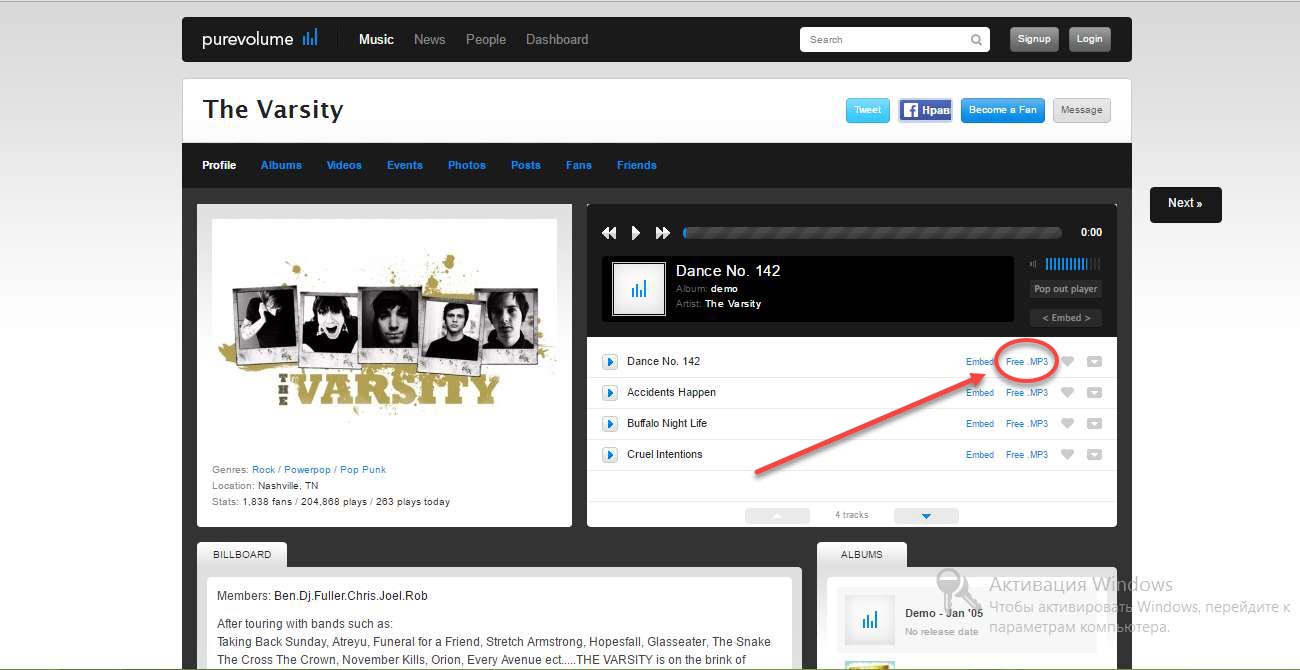Image resolution: width=1300 pixels, height=670 pixels.
Task: Favorite Dance No. 142 with the heart icon
Action: pyautogui.click(x=1067, y=362)
